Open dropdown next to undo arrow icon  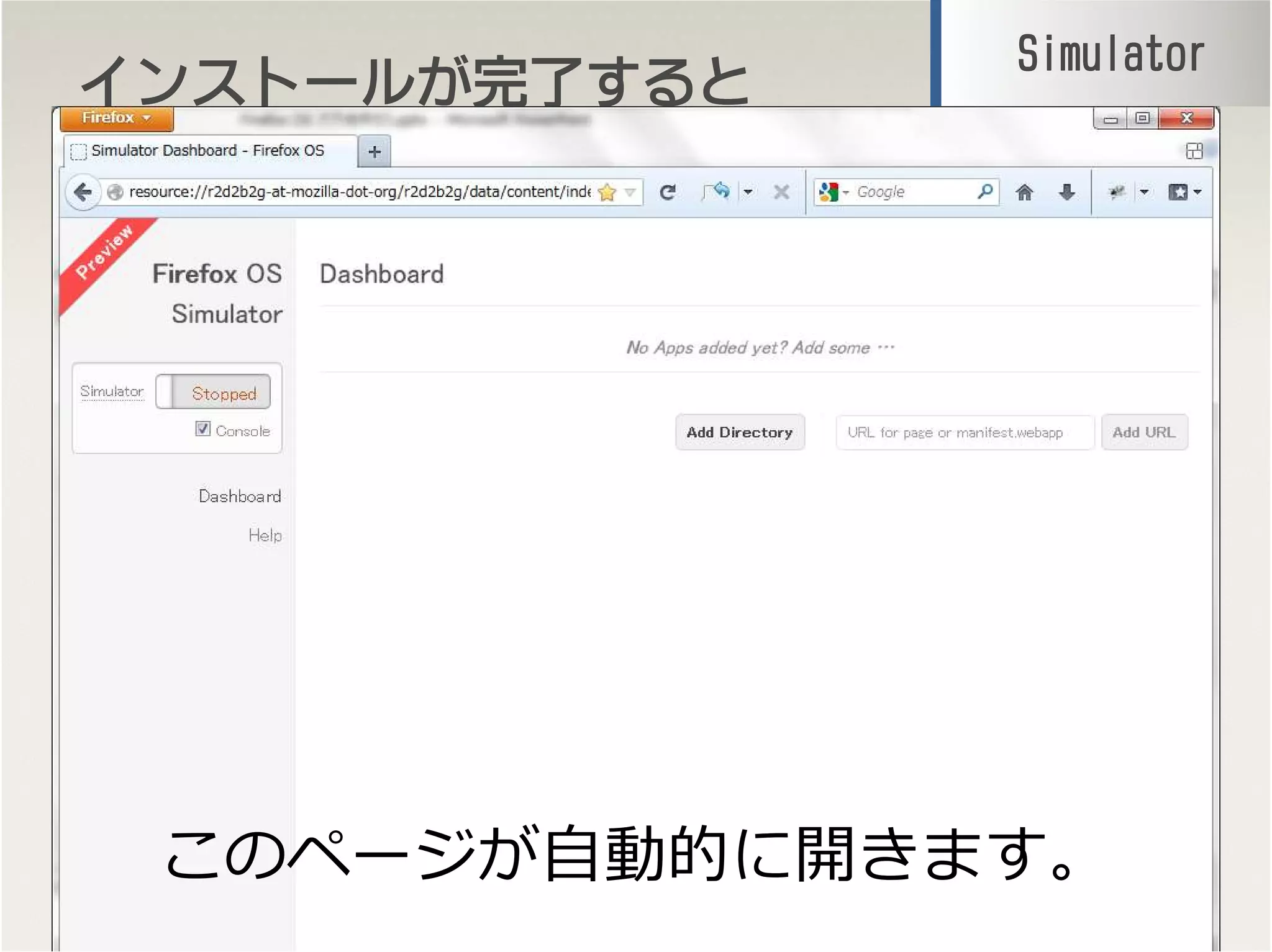pyautogui.click(x=748, y=192)
